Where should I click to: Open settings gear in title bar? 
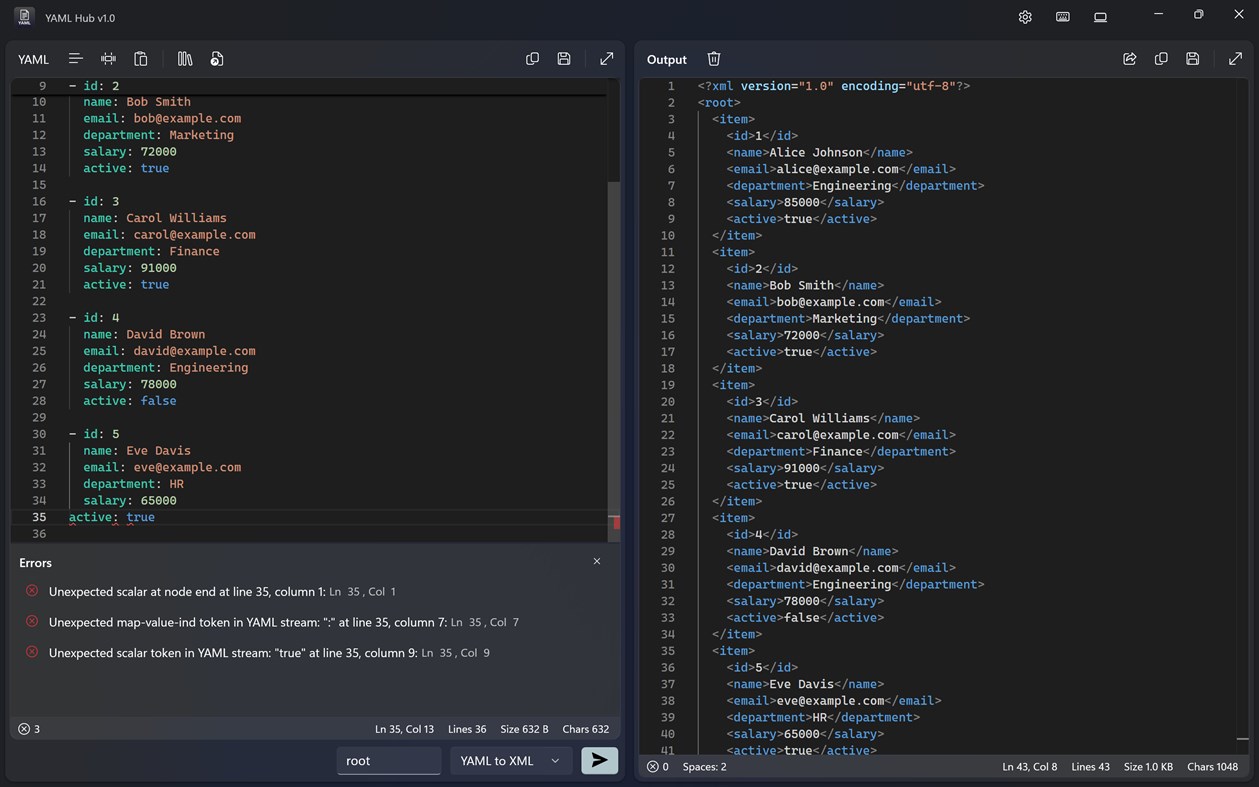click(1025, 17)
